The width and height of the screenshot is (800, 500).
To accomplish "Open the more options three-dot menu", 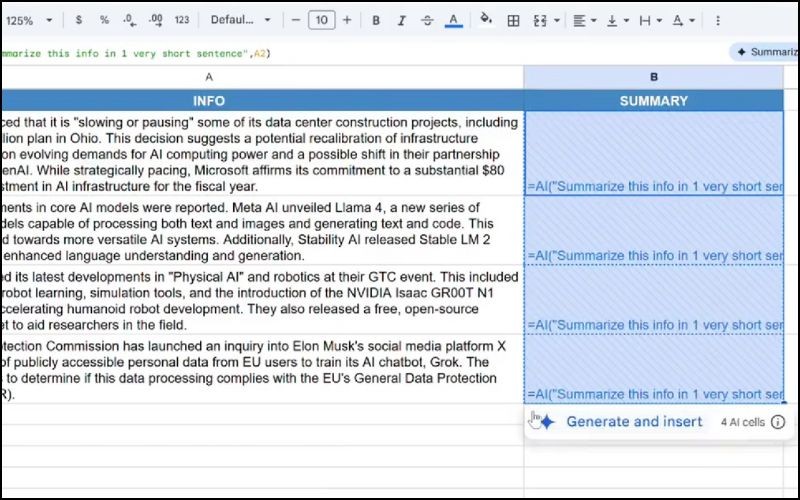I will 717,20.
